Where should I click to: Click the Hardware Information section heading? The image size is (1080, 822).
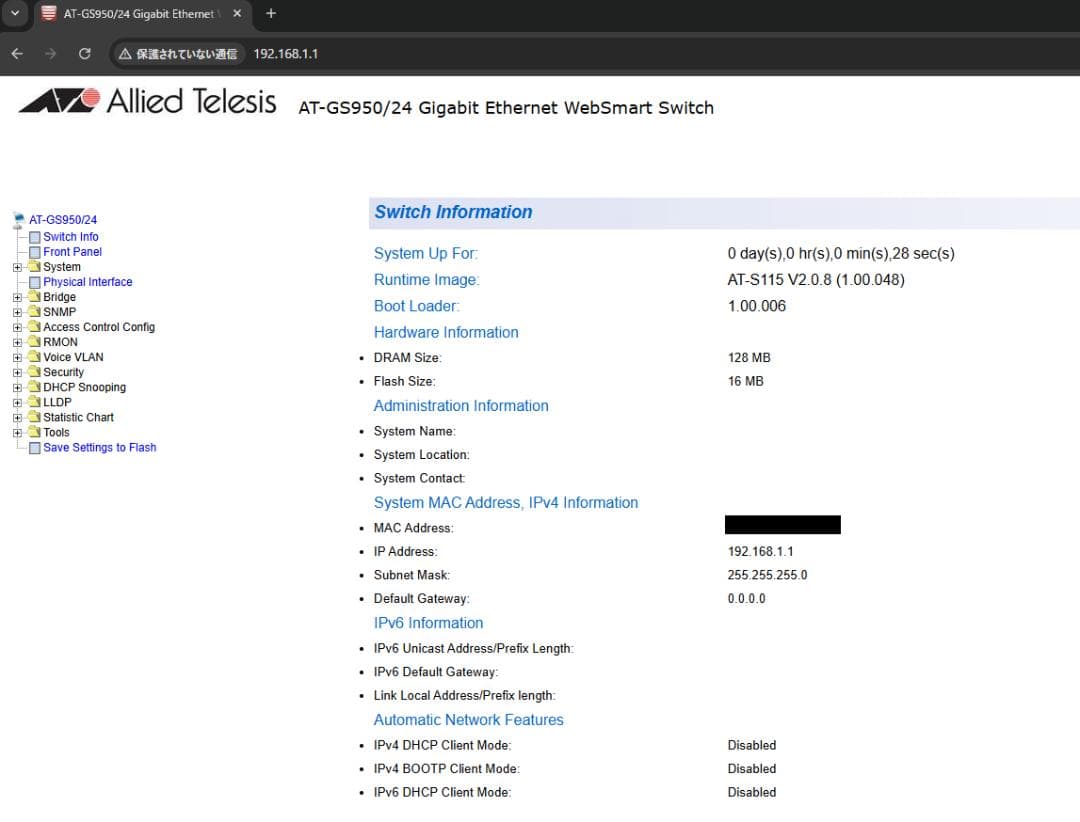446,333
